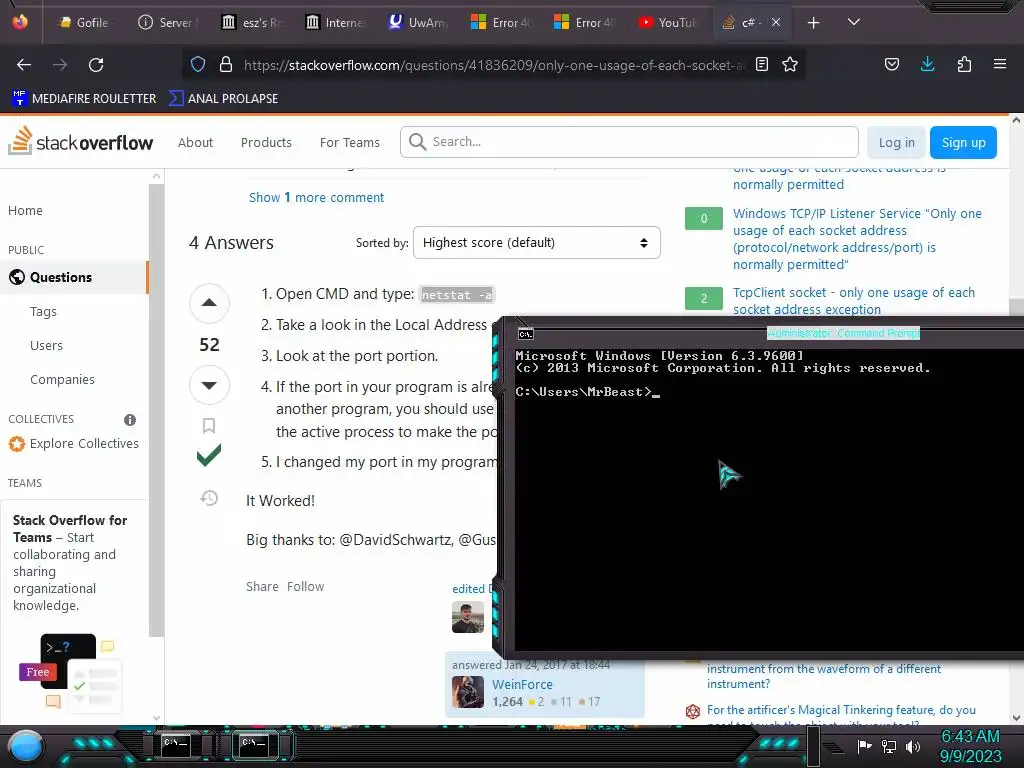
Task: Open the Products menu
Action: click(x=266, y=142)
